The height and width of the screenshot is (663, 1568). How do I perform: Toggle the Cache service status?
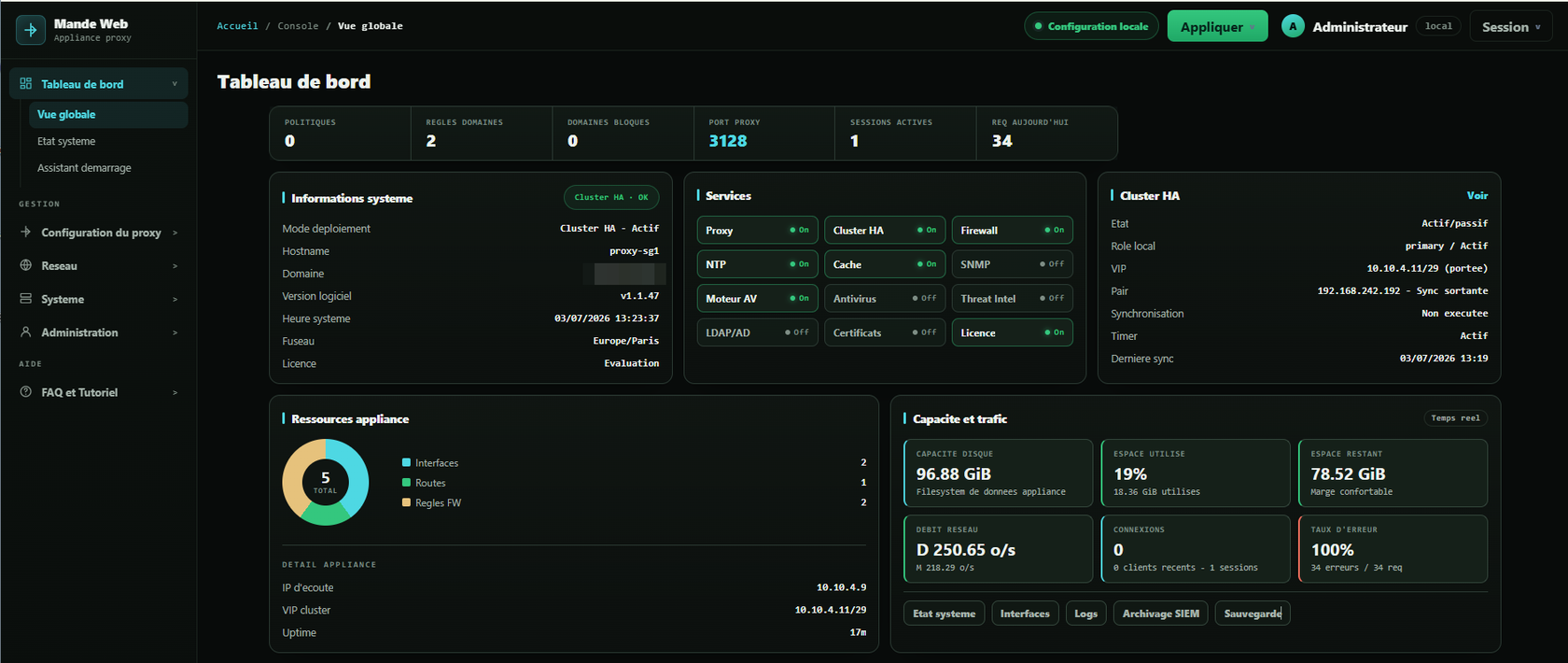[926, 264]
